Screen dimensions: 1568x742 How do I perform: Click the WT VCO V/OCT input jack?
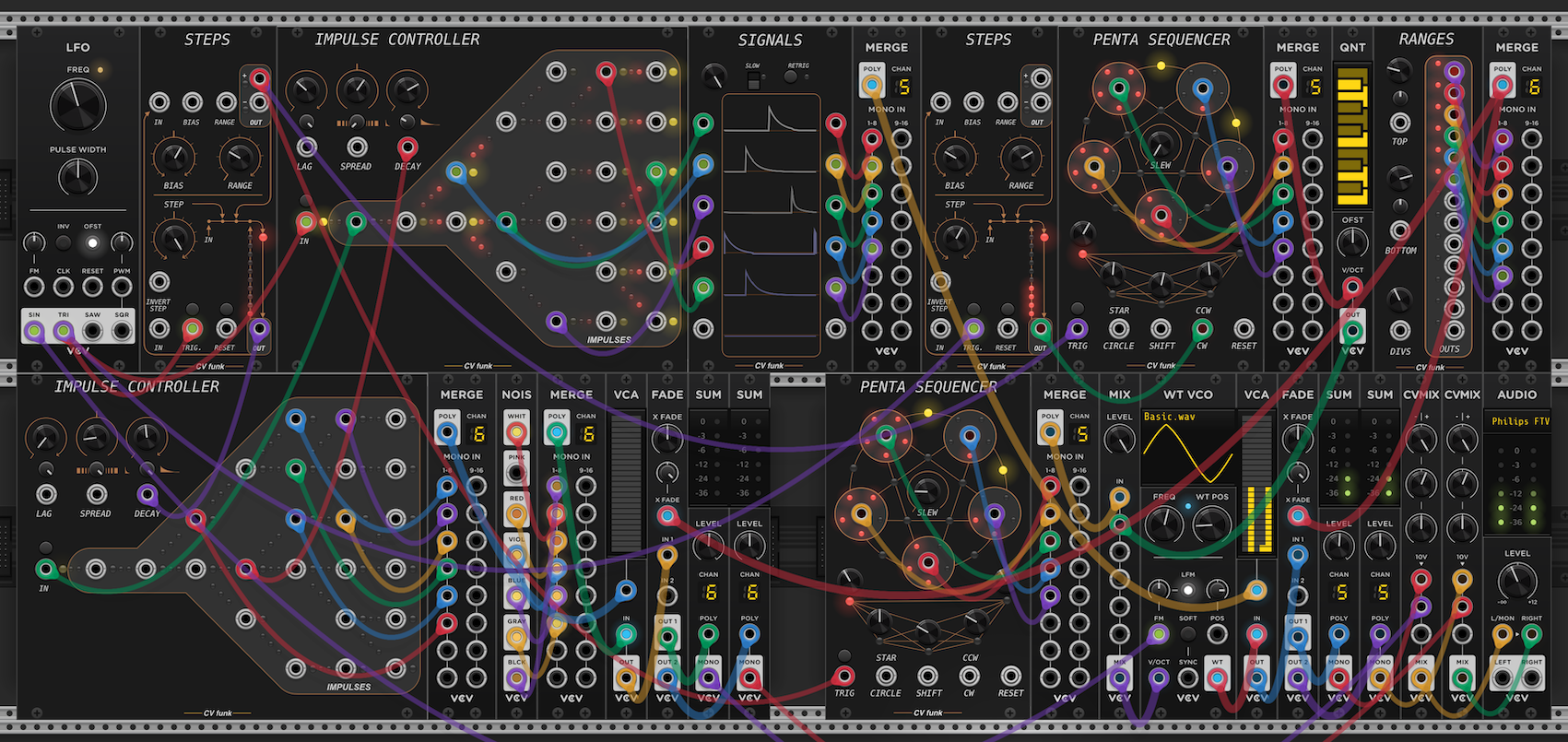click(1159, 678)
